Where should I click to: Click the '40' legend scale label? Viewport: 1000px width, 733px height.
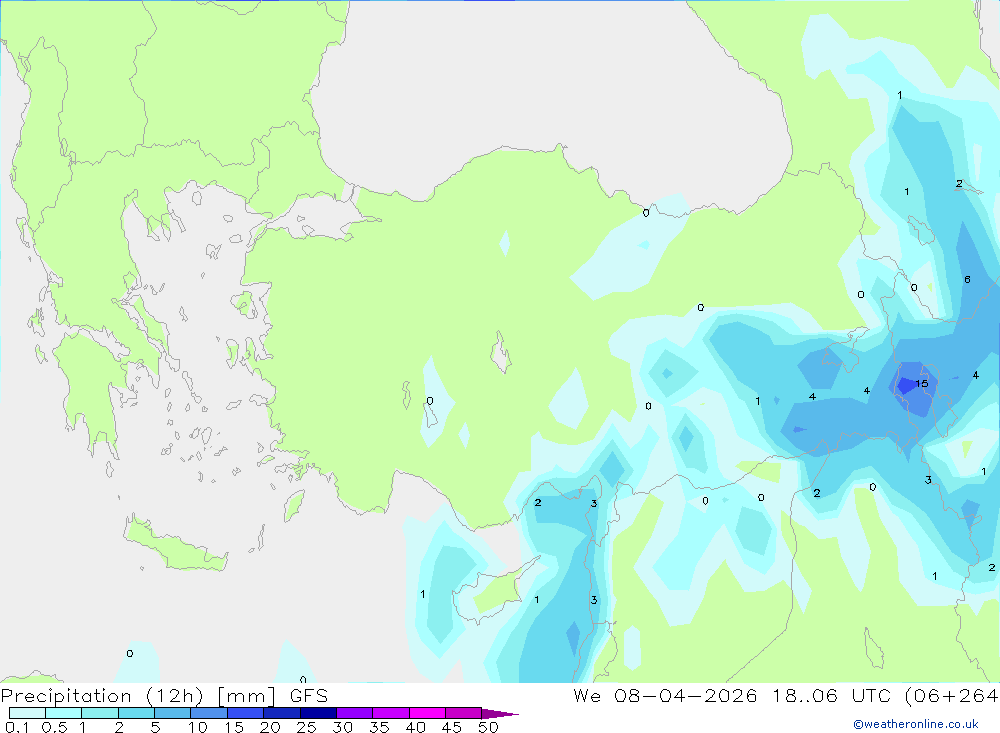(415, 727)
